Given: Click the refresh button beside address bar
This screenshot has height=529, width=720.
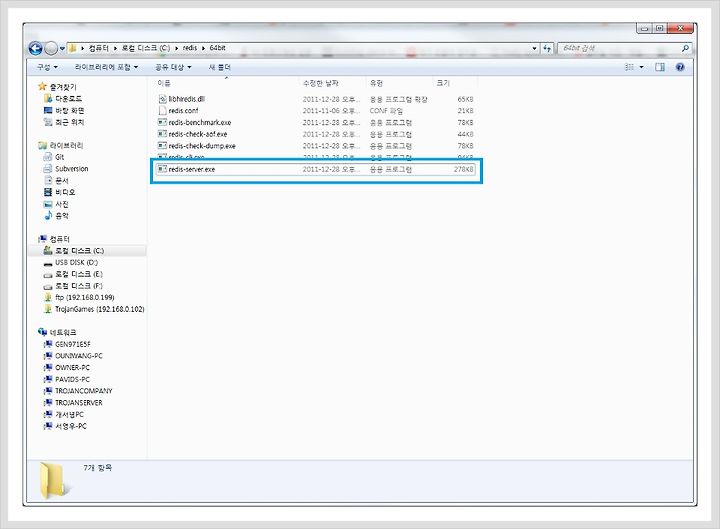Looking at the screenshot, I should tap(547, 48).
